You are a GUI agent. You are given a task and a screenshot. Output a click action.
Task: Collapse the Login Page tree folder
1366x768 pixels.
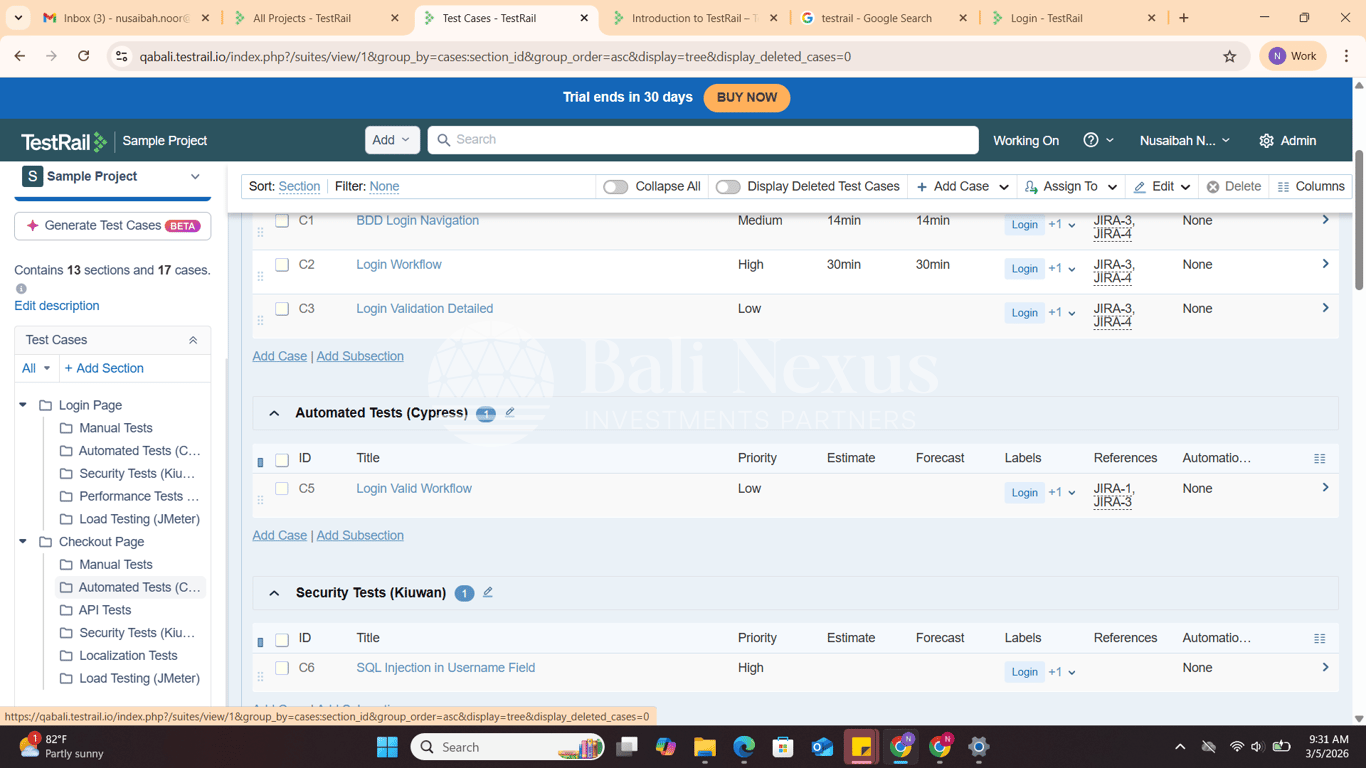coord(23,405)
